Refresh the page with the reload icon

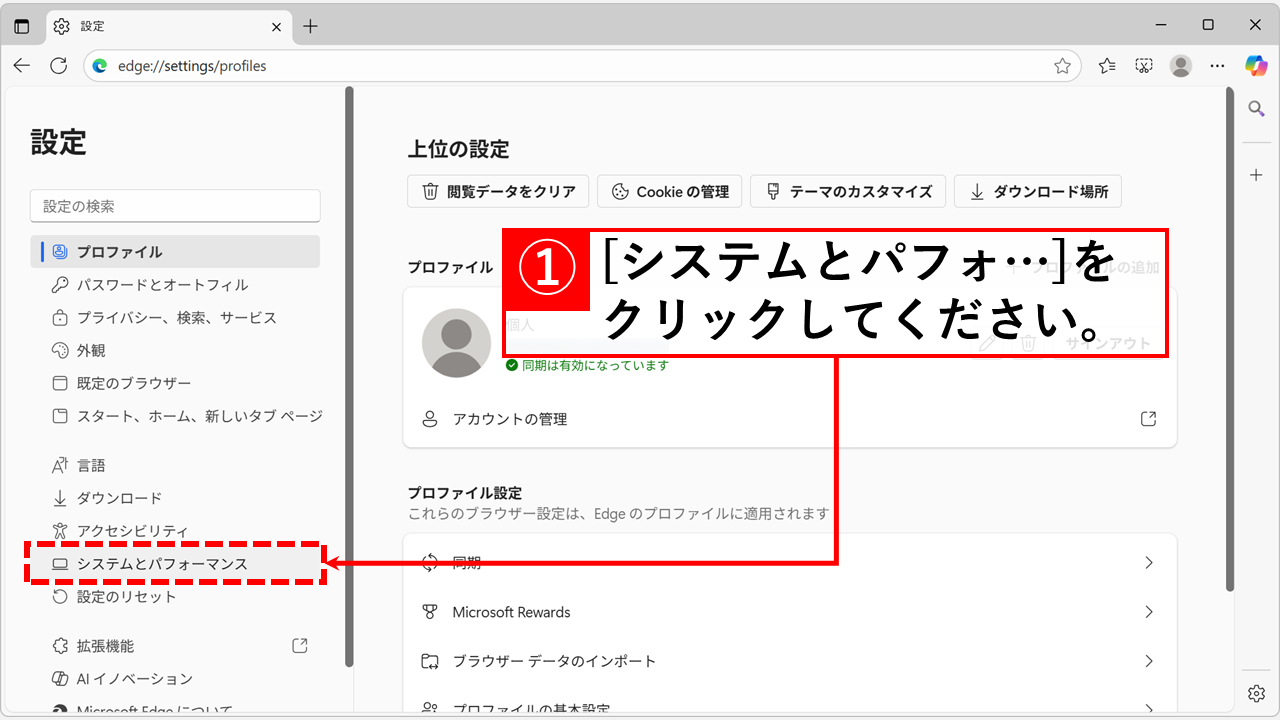[58, 65]
